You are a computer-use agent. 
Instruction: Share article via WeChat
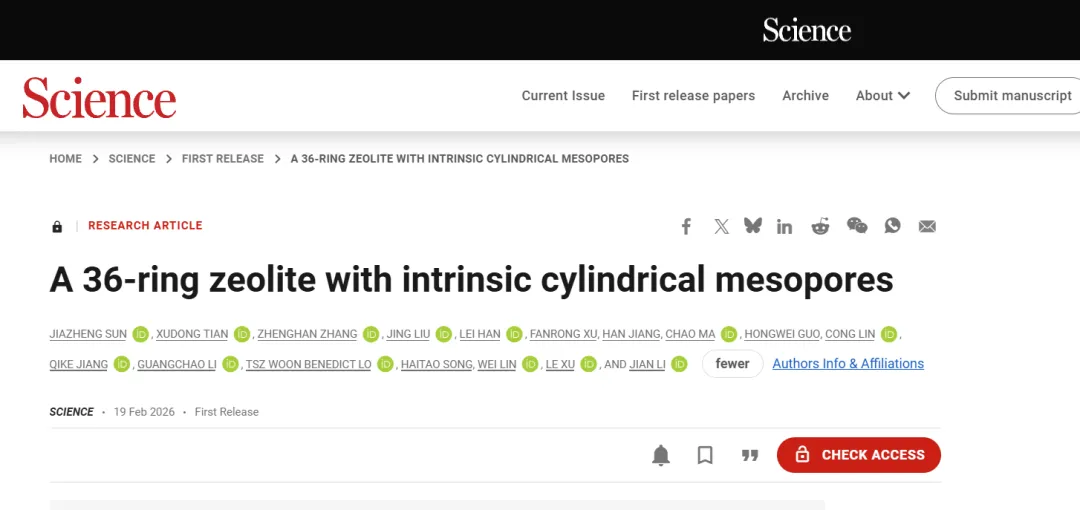[x=857, y=226]
